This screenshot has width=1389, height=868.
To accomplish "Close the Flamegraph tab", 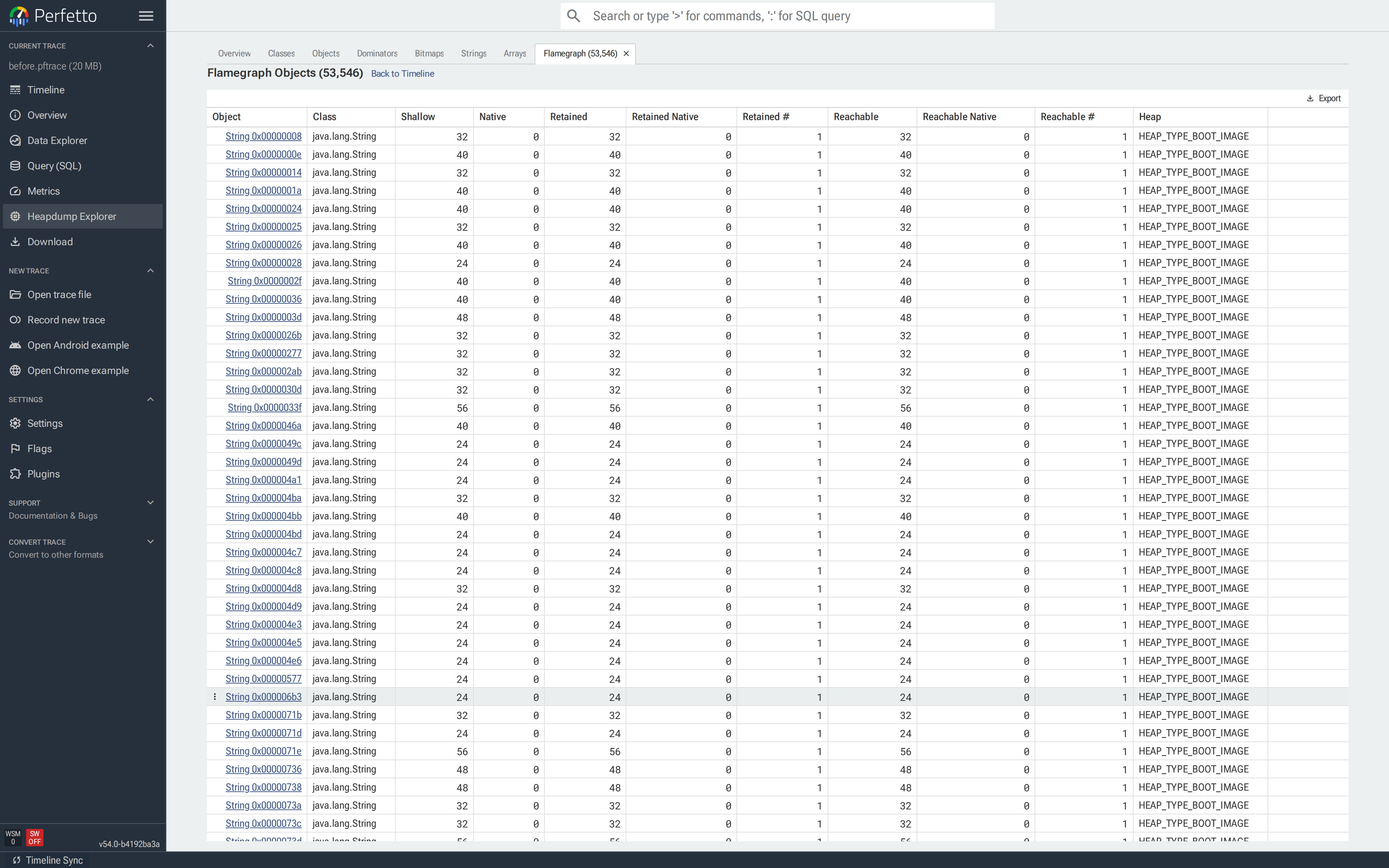I will click(626, 54).
